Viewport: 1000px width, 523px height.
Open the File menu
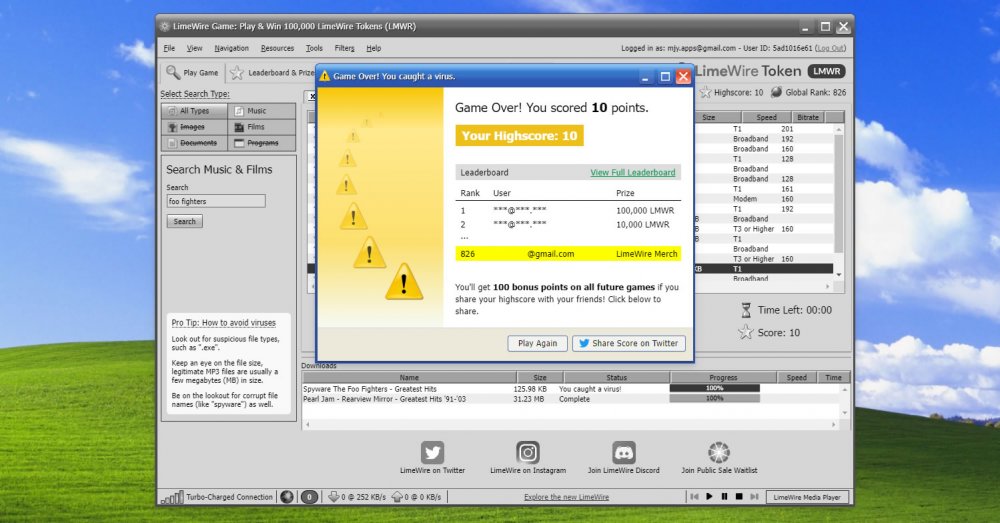(x=169, y=48)
